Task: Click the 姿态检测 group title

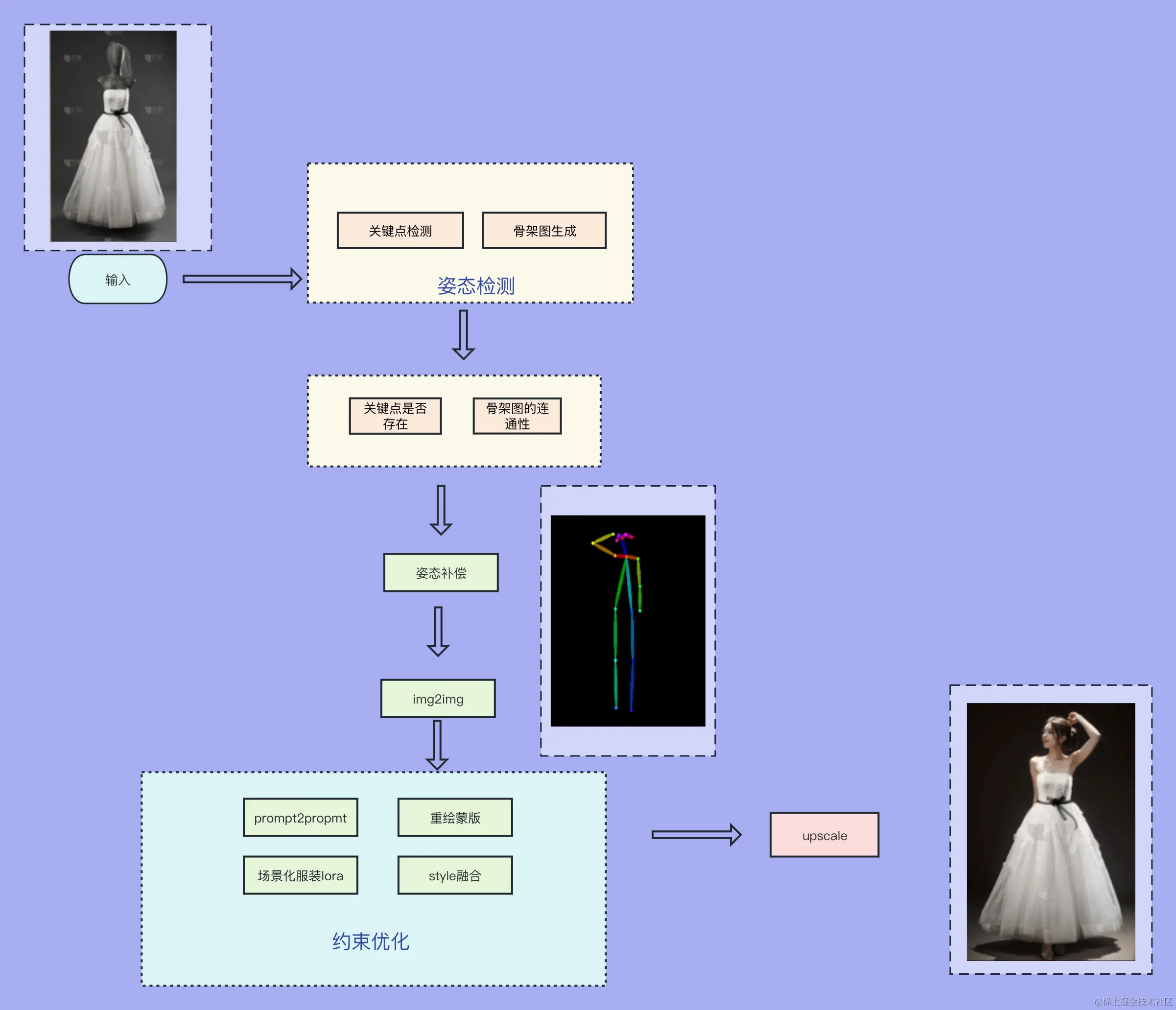Action: pos(475,285)
